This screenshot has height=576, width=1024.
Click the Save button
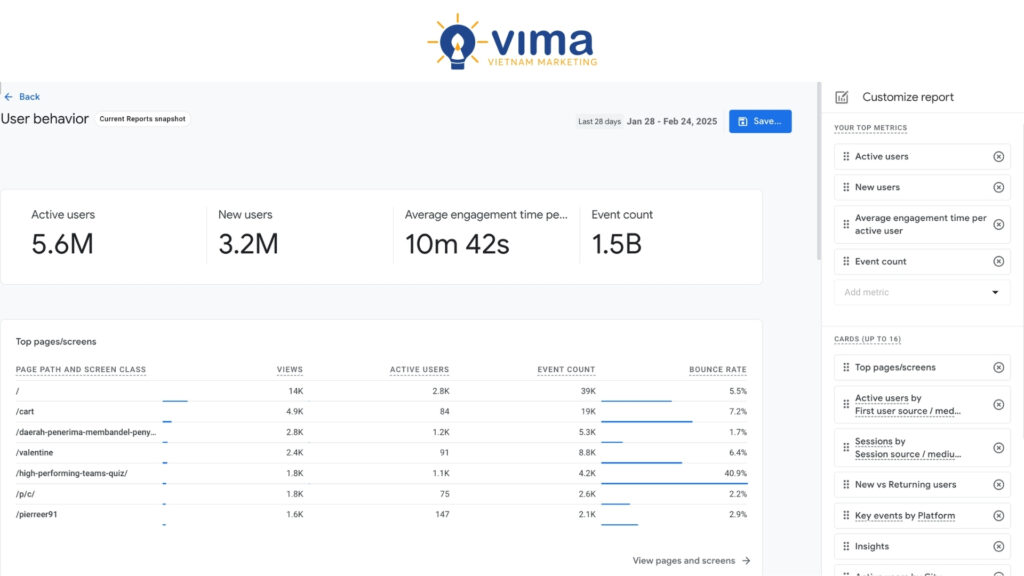[x=760, y=121]
